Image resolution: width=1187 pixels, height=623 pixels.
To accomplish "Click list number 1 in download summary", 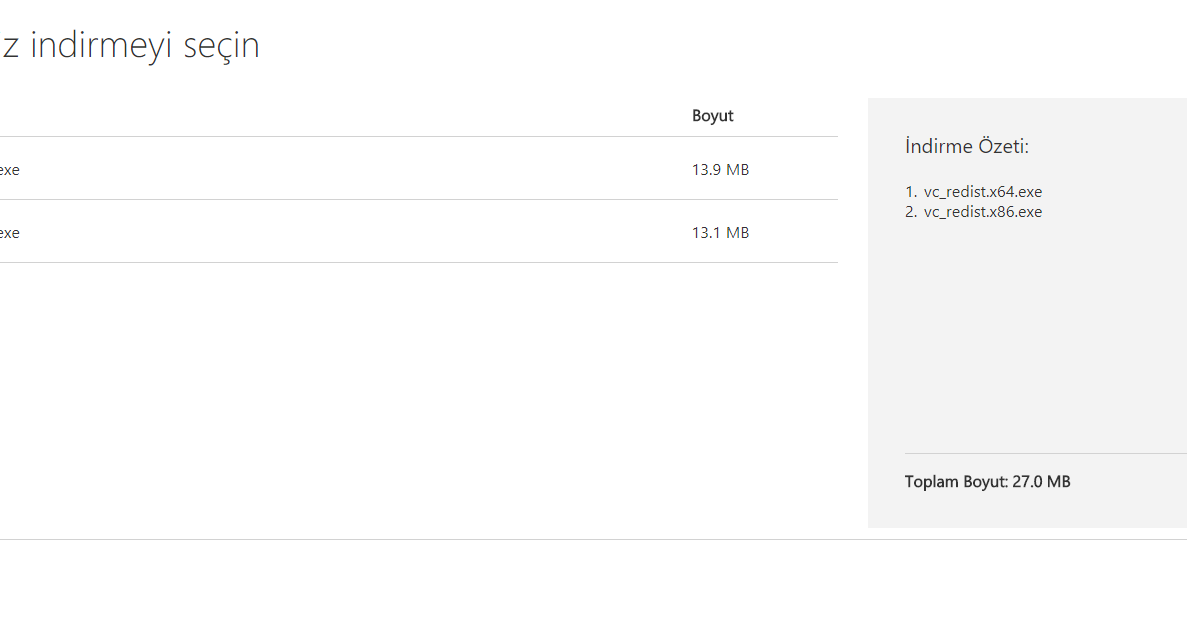I will click(911, 192).
